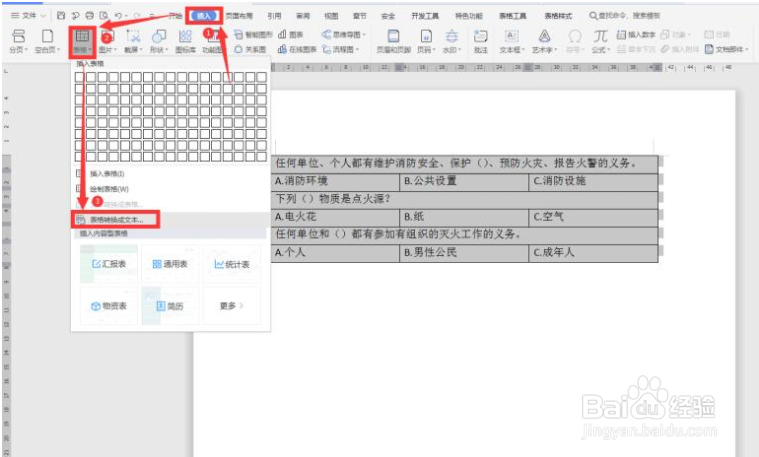
Task: Open the 文档部件 document parts dropdown
Action: coord(727,49)
